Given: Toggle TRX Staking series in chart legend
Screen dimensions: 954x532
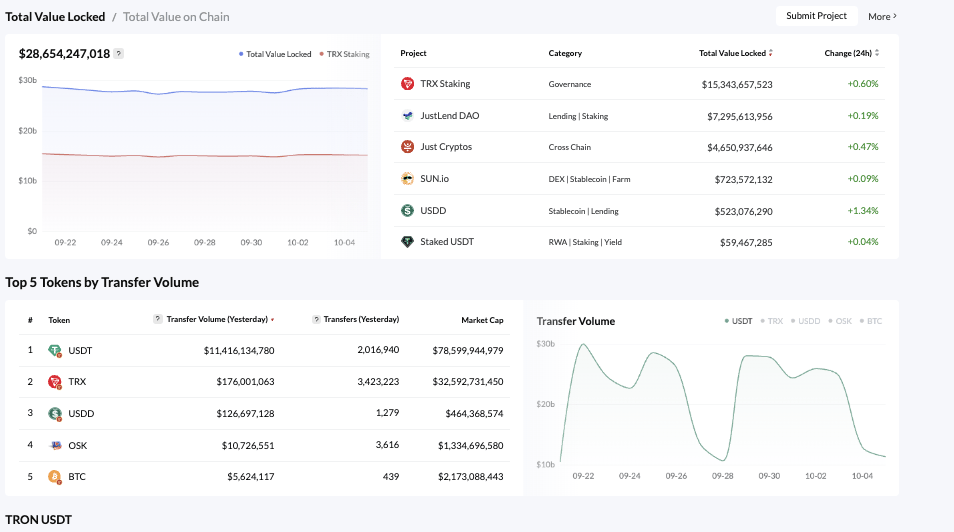Looking at the screenshot, I should click(x=344, y=54).
